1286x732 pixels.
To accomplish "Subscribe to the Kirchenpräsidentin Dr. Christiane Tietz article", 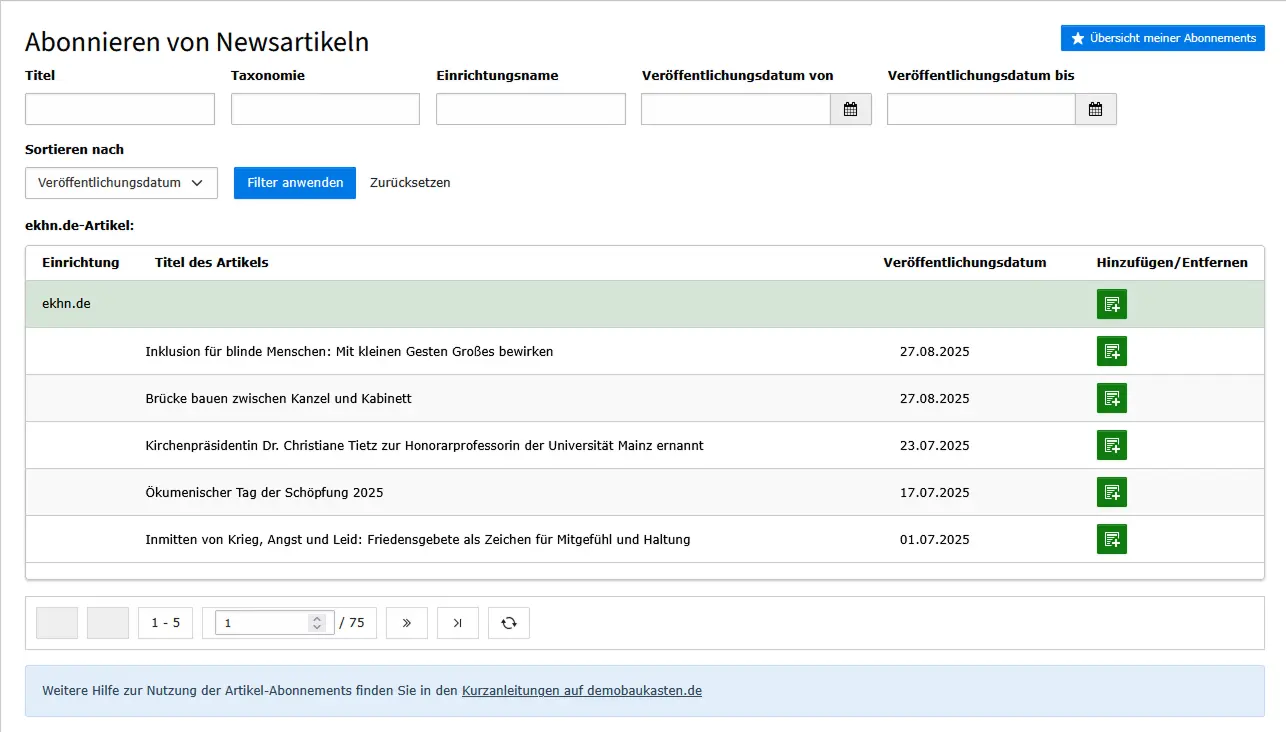I will [x=1111, y=445].
